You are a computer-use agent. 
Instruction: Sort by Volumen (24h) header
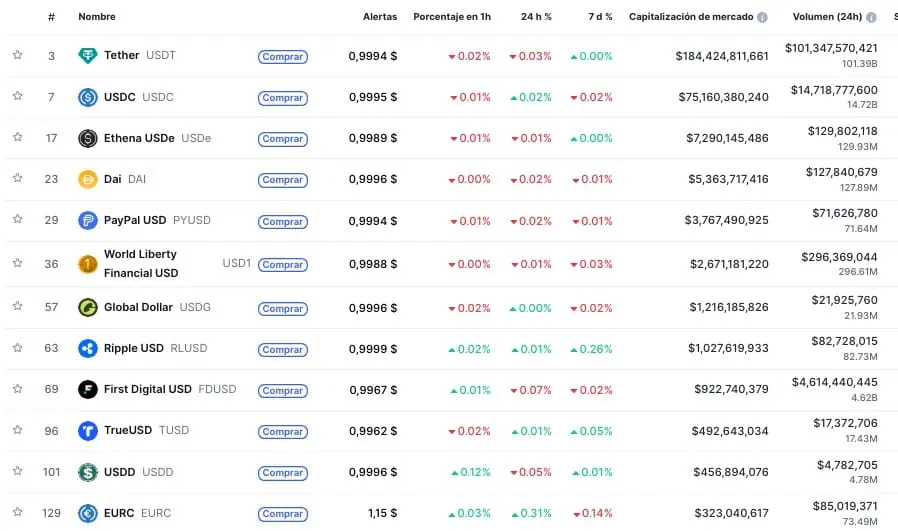coord(827,17)
